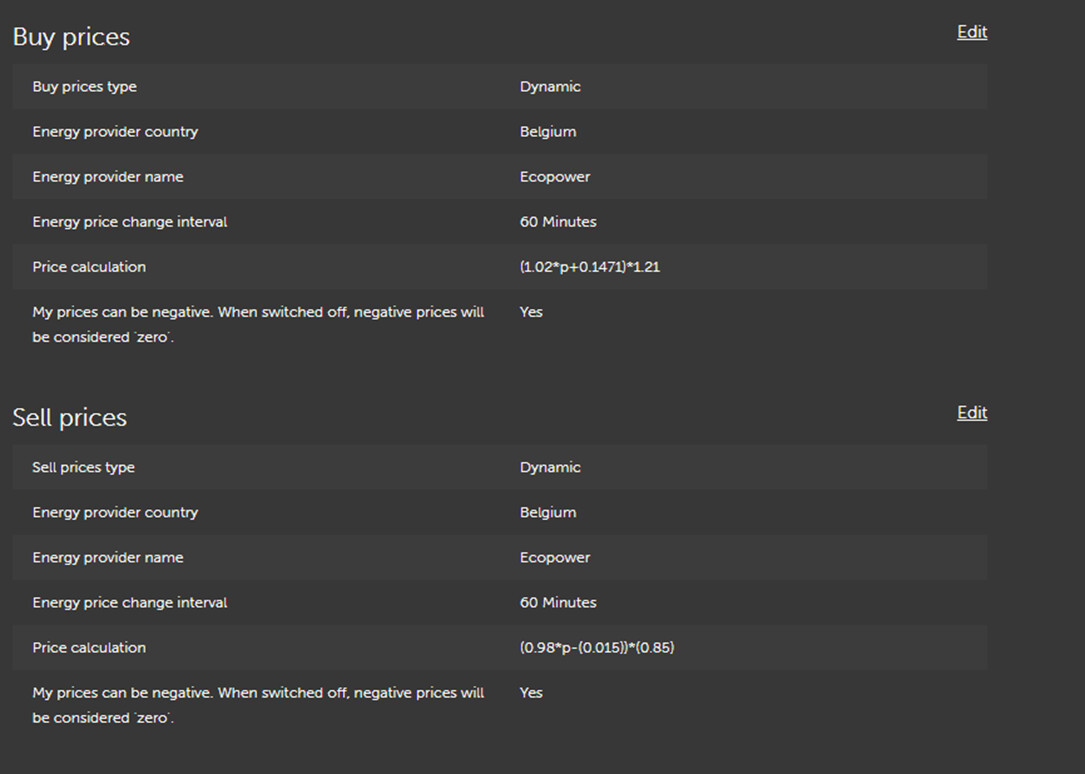Click Ecopower provider name in Sell prices
Image resolution: width=1085 pixels, height=774 pixels.
click(x=555, y=558)
